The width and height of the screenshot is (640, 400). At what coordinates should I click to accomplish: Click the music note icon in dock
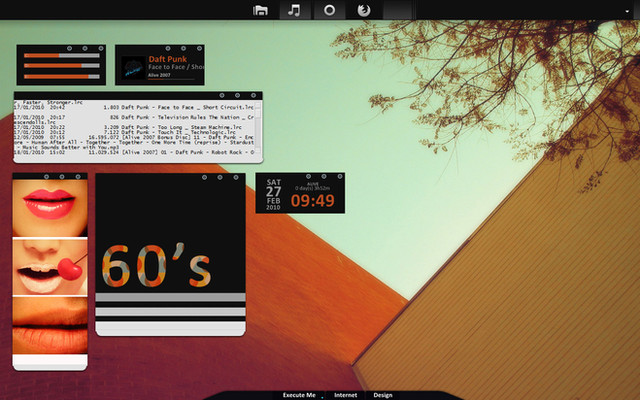[x=294, y=10]
